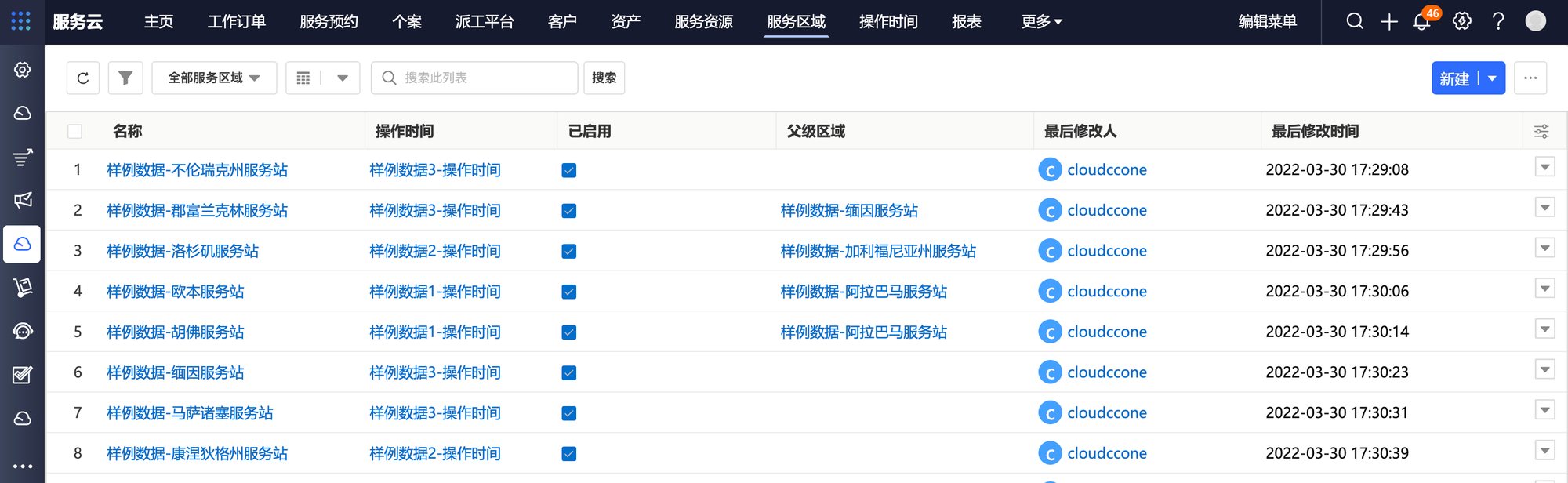Expand the 全部服务区域 view dropdown
The height and width of the screenshot is (483, 1568).
point(214,78)
